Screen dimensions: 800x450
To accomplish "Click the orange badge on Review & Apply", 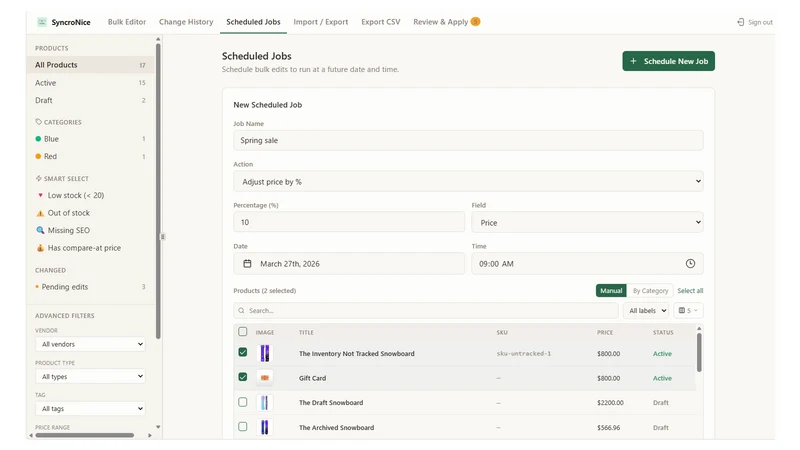I will pyautogui.click(x=475, y=21).
